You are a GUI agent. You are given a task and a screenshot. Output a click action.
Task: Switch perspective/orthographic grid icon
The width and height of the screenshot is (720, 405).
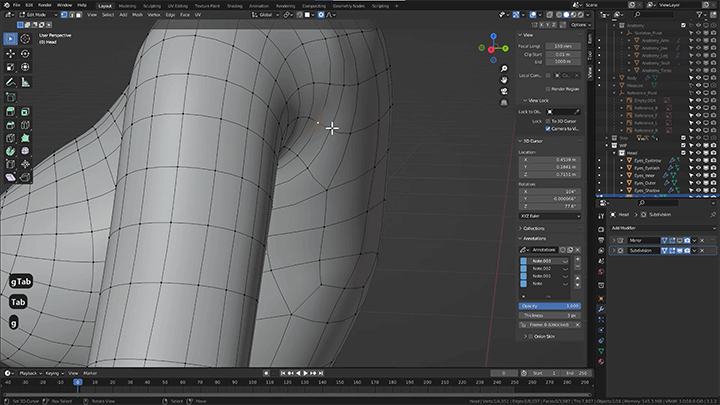click(504, 103)
